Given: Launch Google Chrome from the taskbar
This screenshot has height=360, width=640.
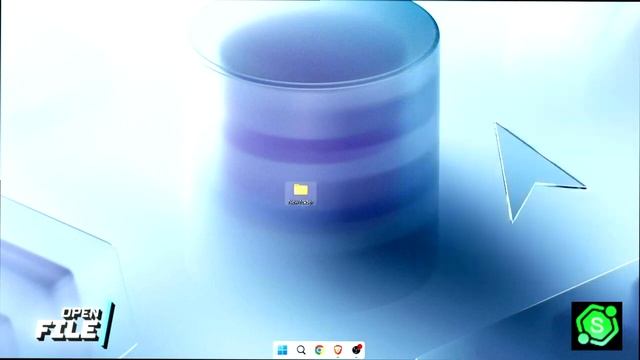Looking at the screenshot, I should point(320,350).
